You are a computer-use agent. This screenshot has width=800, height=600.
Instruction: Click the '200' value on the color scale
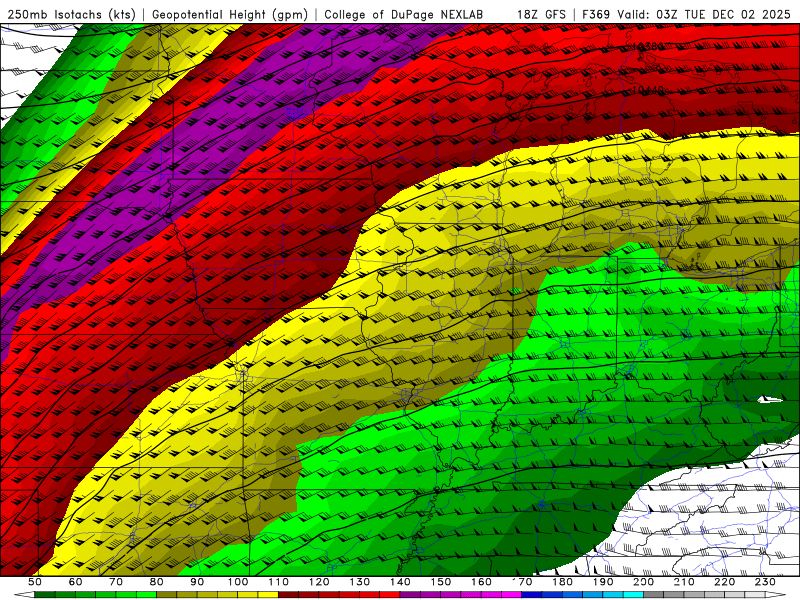click(644, 582)
